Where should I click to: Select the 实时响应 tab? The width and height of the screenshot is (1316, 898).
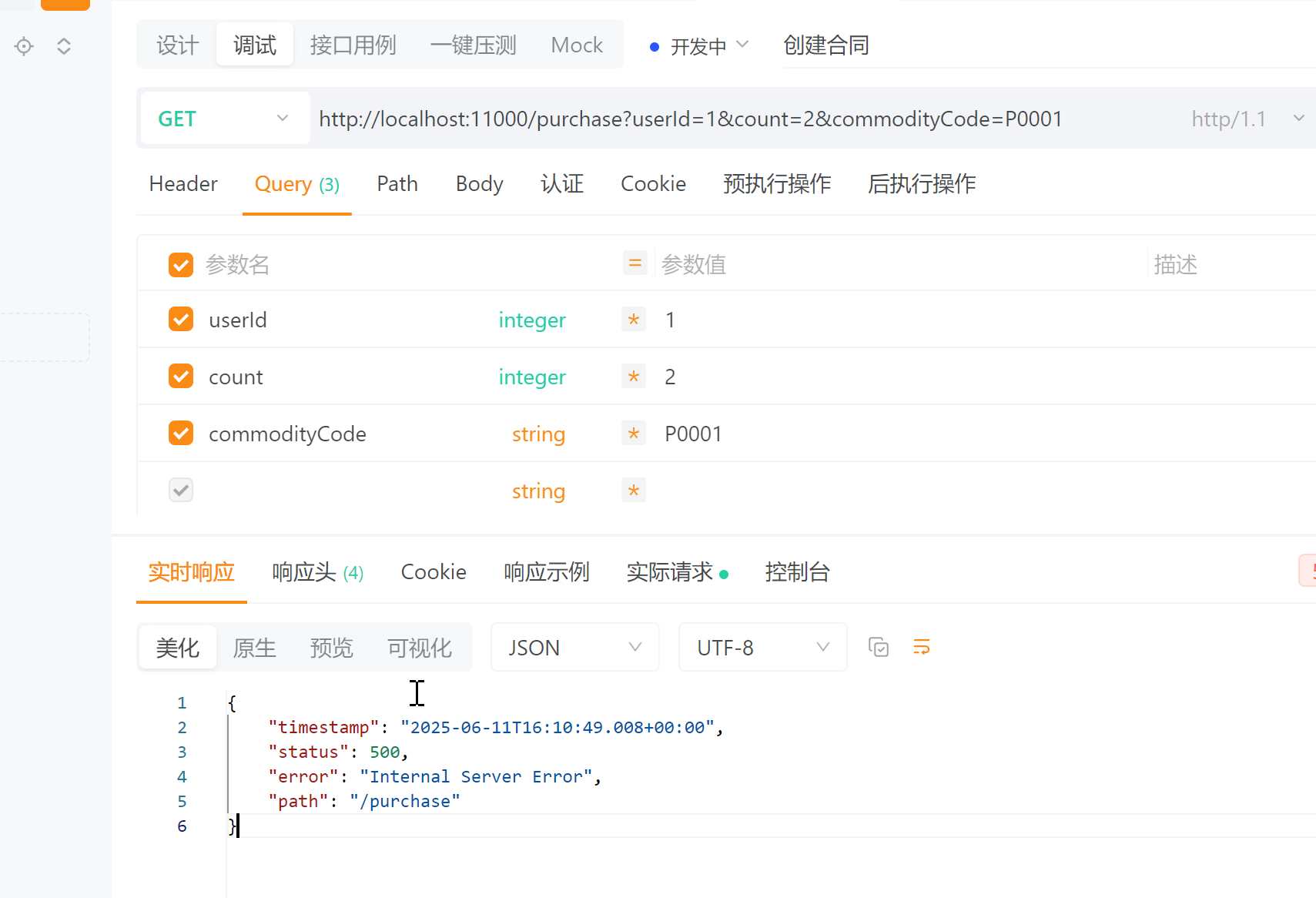[191, 571]
